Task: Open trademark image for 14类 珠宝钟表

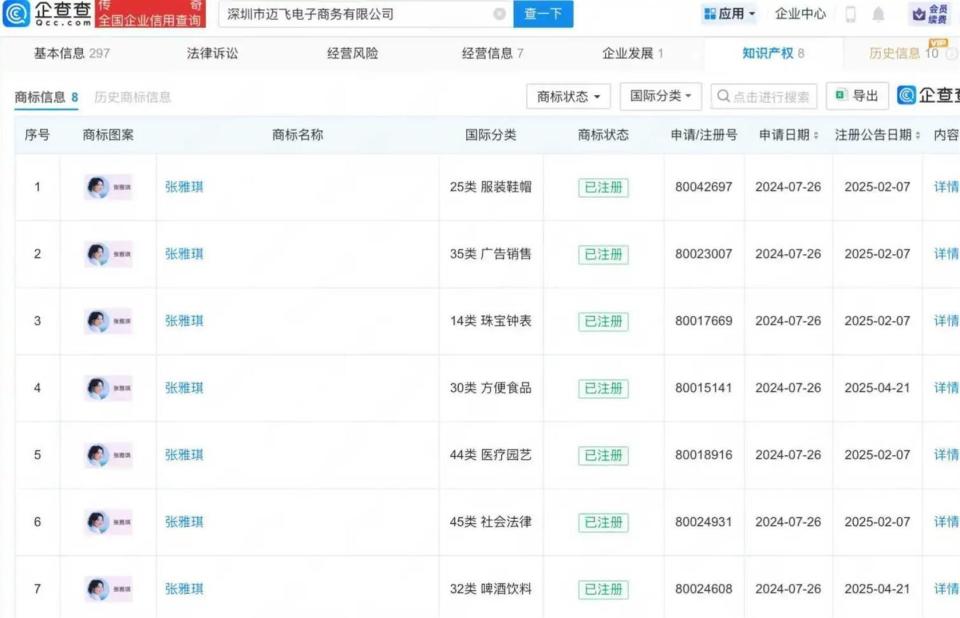Action: pyautogui.click(x=108, y=320)
